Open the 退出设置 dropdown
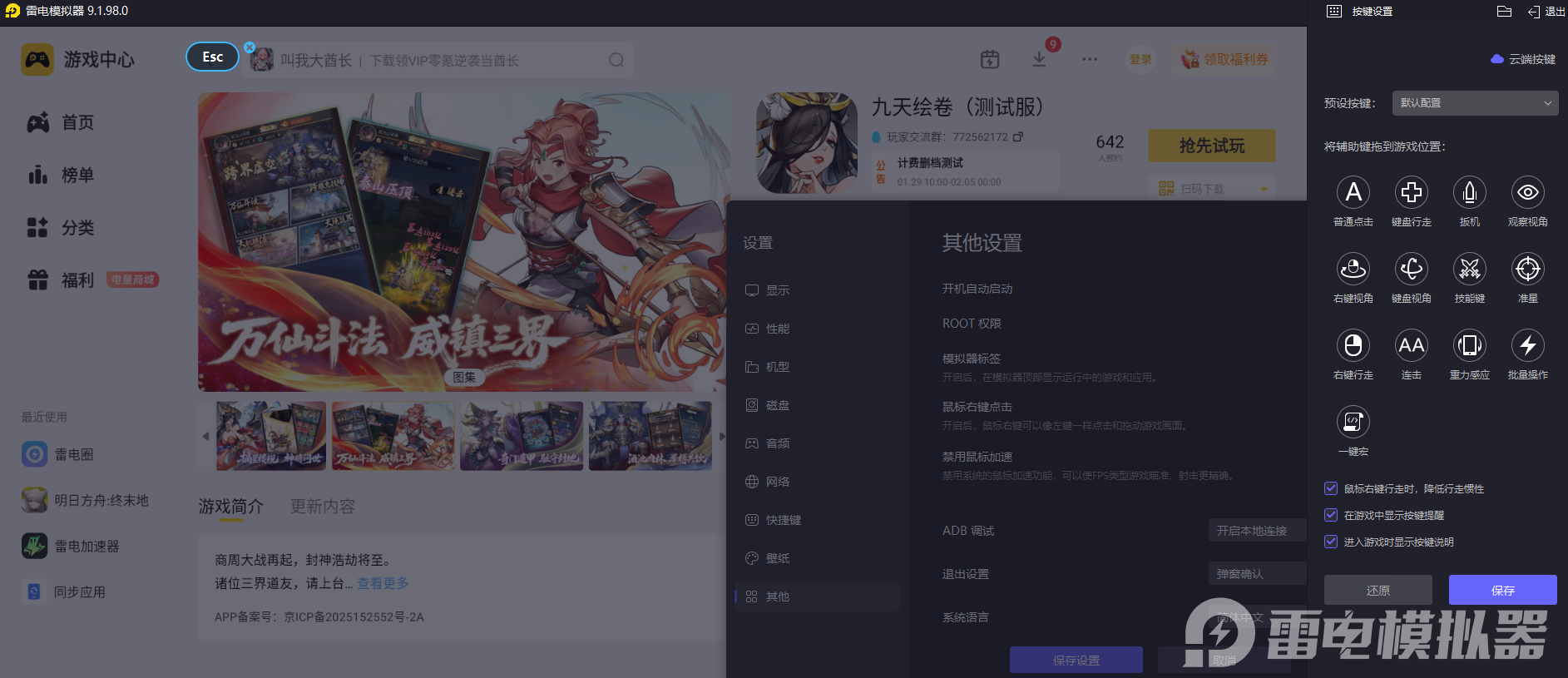 tap(1257, 574)
